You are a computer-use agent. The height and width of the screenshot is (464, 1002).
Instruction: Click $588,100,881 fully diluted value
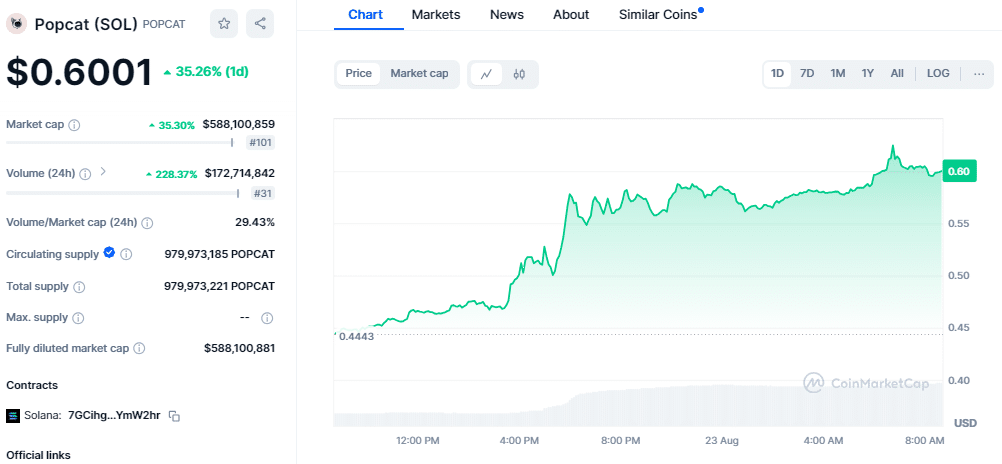240,348
